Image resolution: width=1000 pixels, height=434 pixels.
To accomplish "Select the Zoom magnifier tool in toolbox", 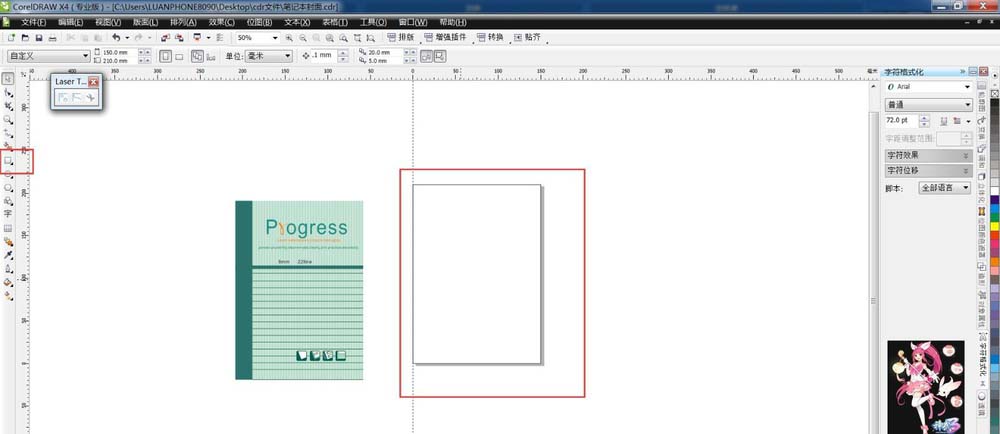I will click(9, 119).
